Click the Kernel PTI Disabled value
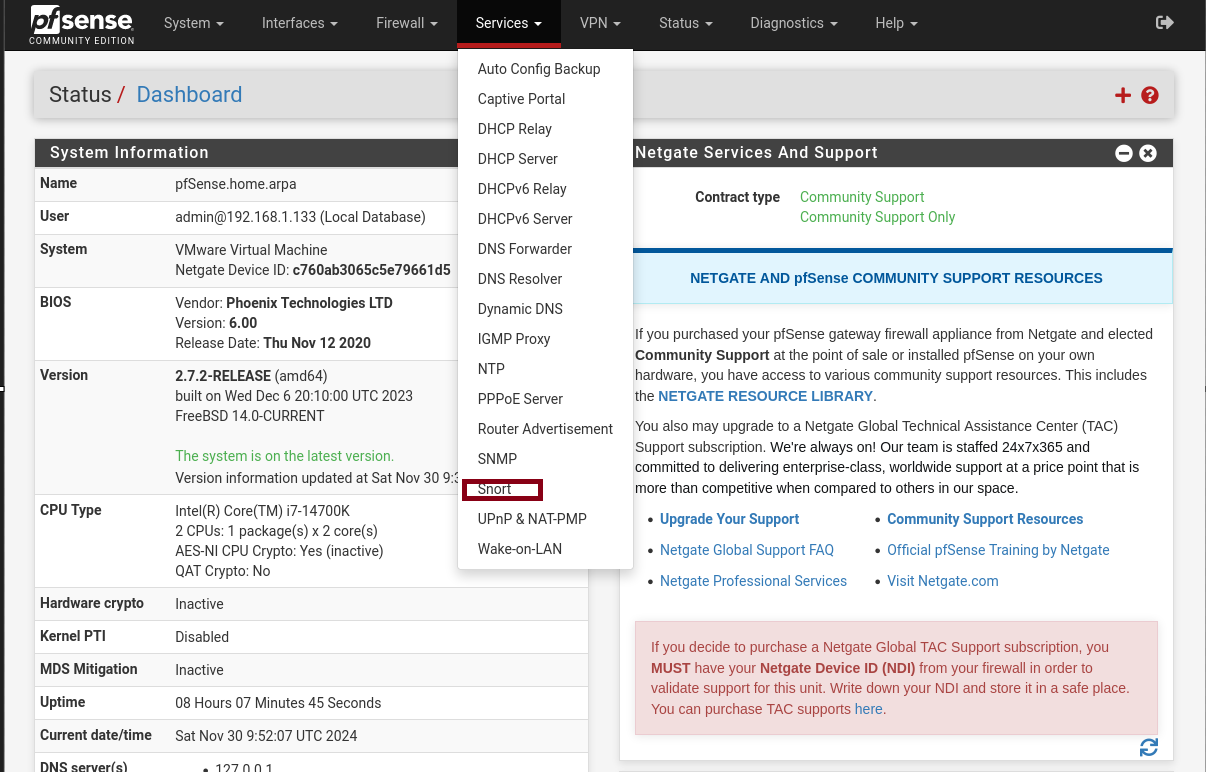Viewport: 1206px width, 772px height. pyautogui.click(x=202, y=637)
